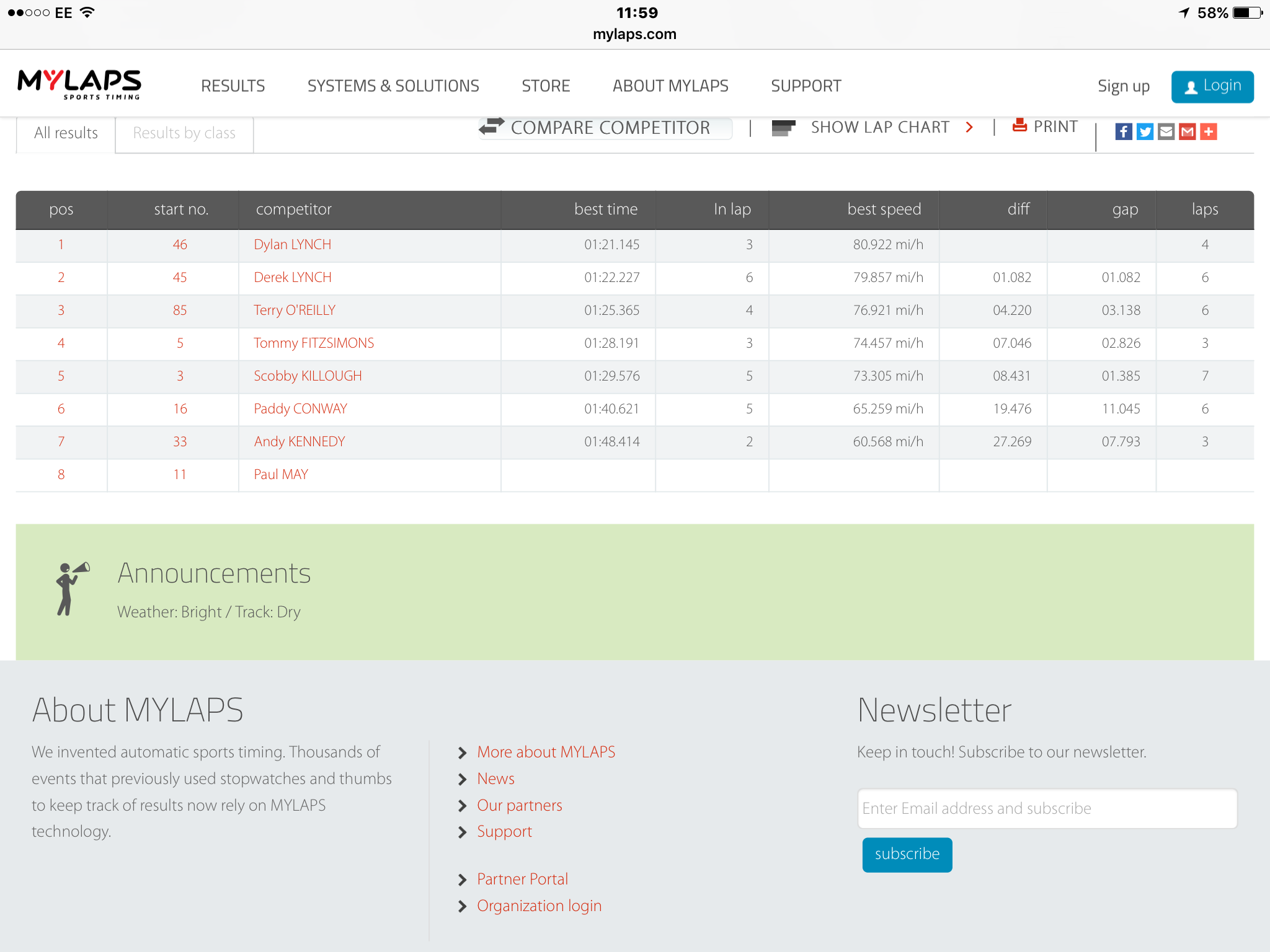Focus the newsletter email input field
The image size is (1270, 952).
(x=1047, y=808)
